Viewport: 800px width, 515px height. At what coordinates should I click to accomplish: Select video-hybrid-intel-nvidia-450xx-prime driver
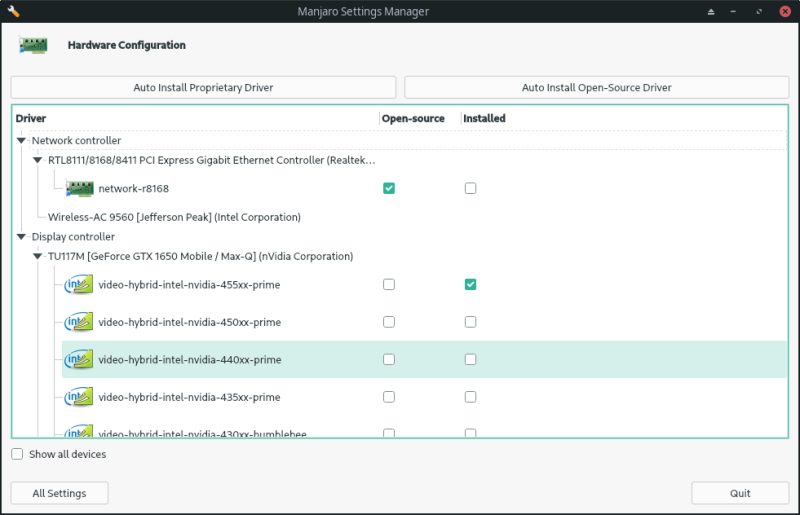tap(424, 322)
